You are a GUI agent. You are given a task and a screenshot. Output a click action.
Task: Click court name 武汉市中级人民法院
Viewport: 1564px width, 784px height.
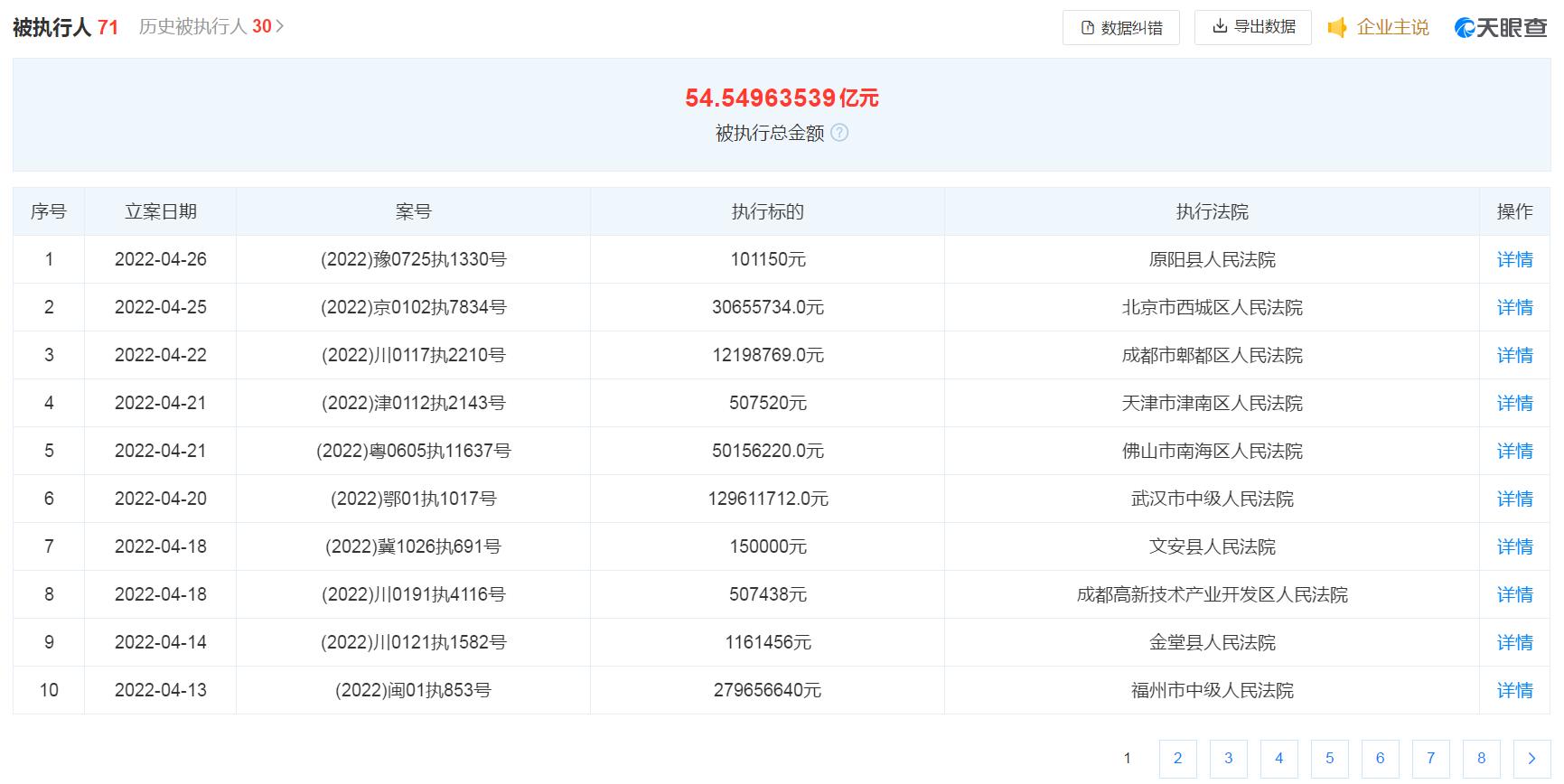click(x=1213, y=499)
